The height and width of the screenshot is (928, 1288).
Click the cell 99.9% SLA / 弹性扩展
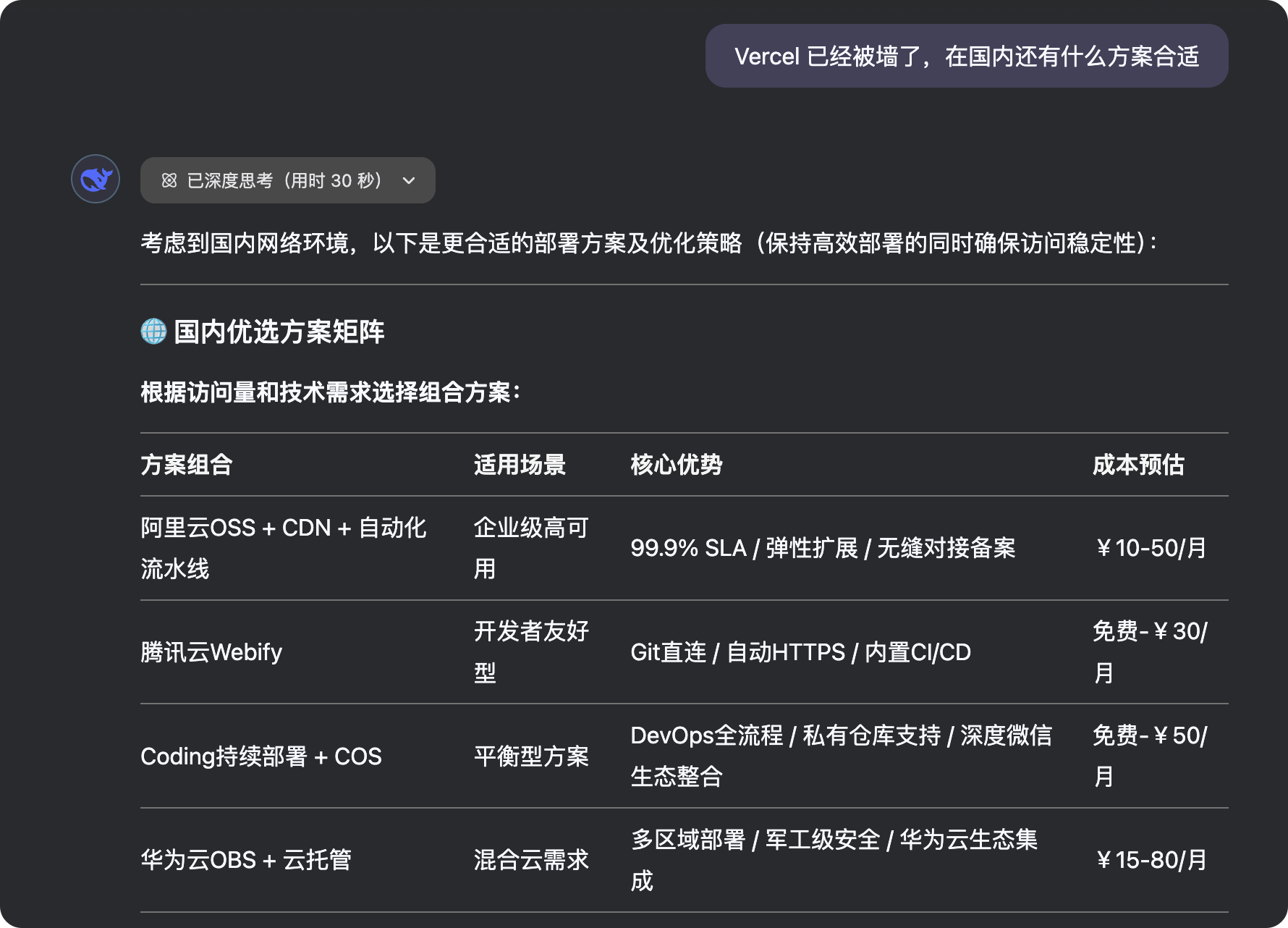pos(823,548)
